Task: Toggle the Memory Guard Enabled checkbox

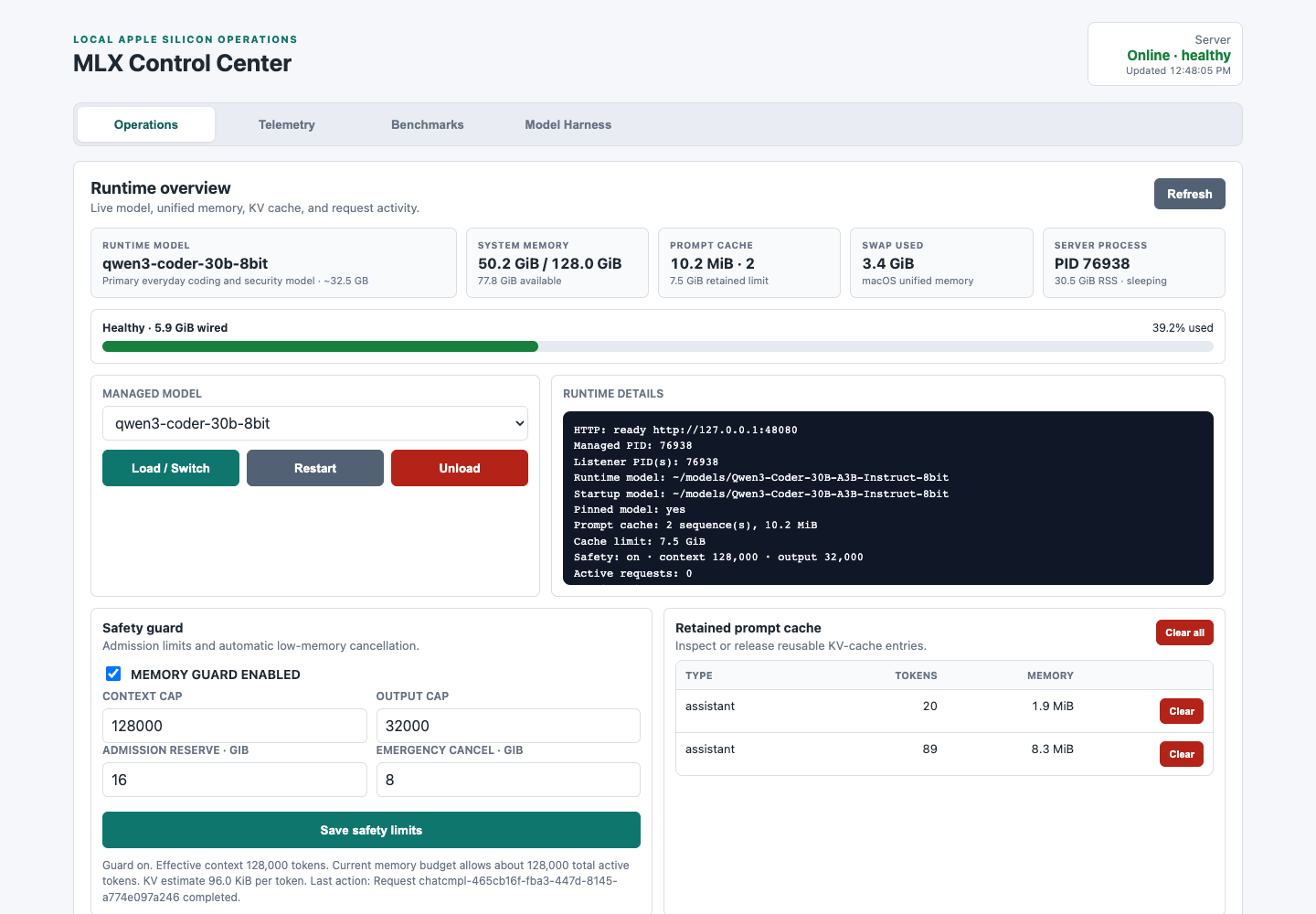Action: pos(113,674)
